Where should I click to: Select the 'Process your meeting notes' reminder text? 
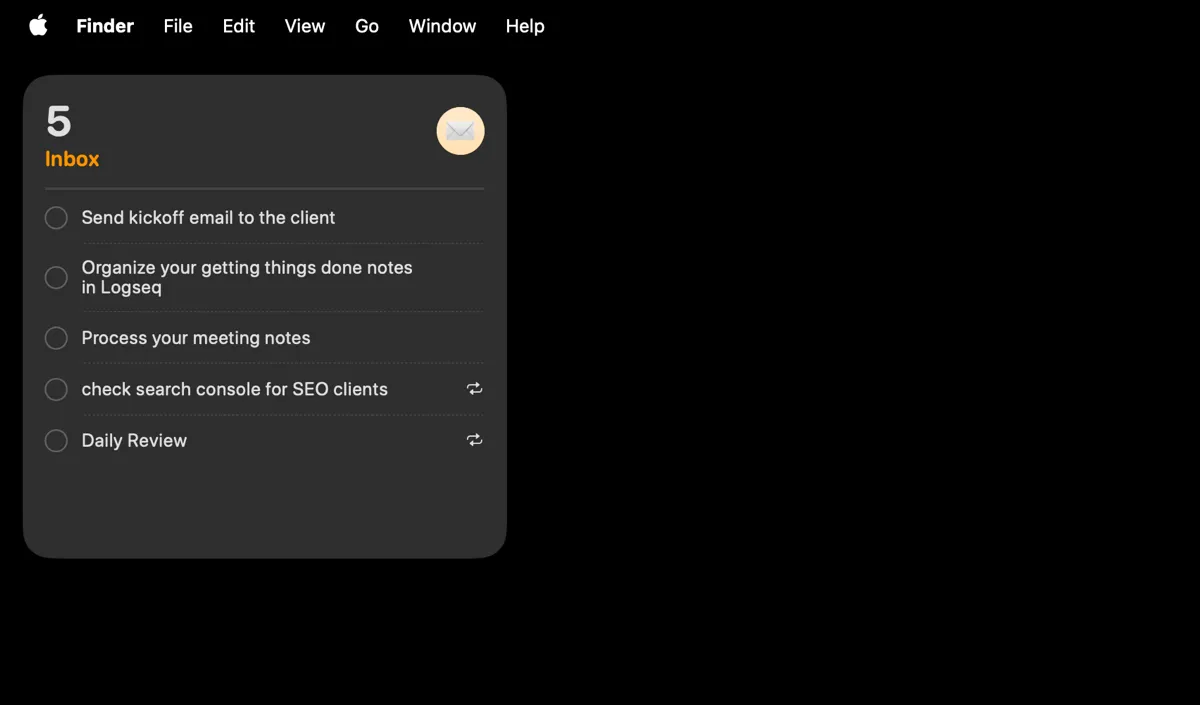tap(196, 338)
